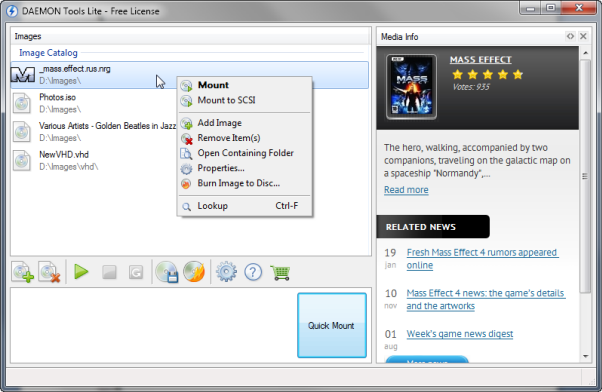The height and width of the screenshot is (392, 602).
Task: Click the Media Info scrollbar up arrow
Action: tap(585, 53)
